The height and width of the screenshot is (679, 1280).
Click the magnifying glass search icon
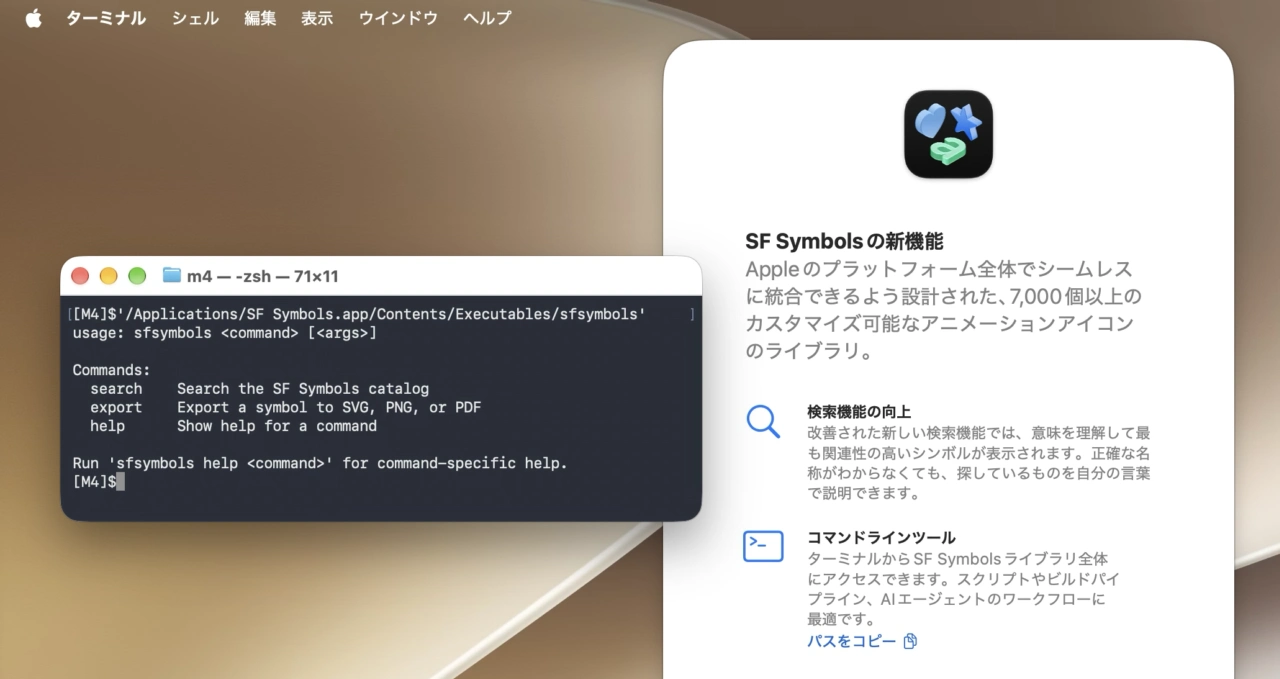(x=763, y=421)
